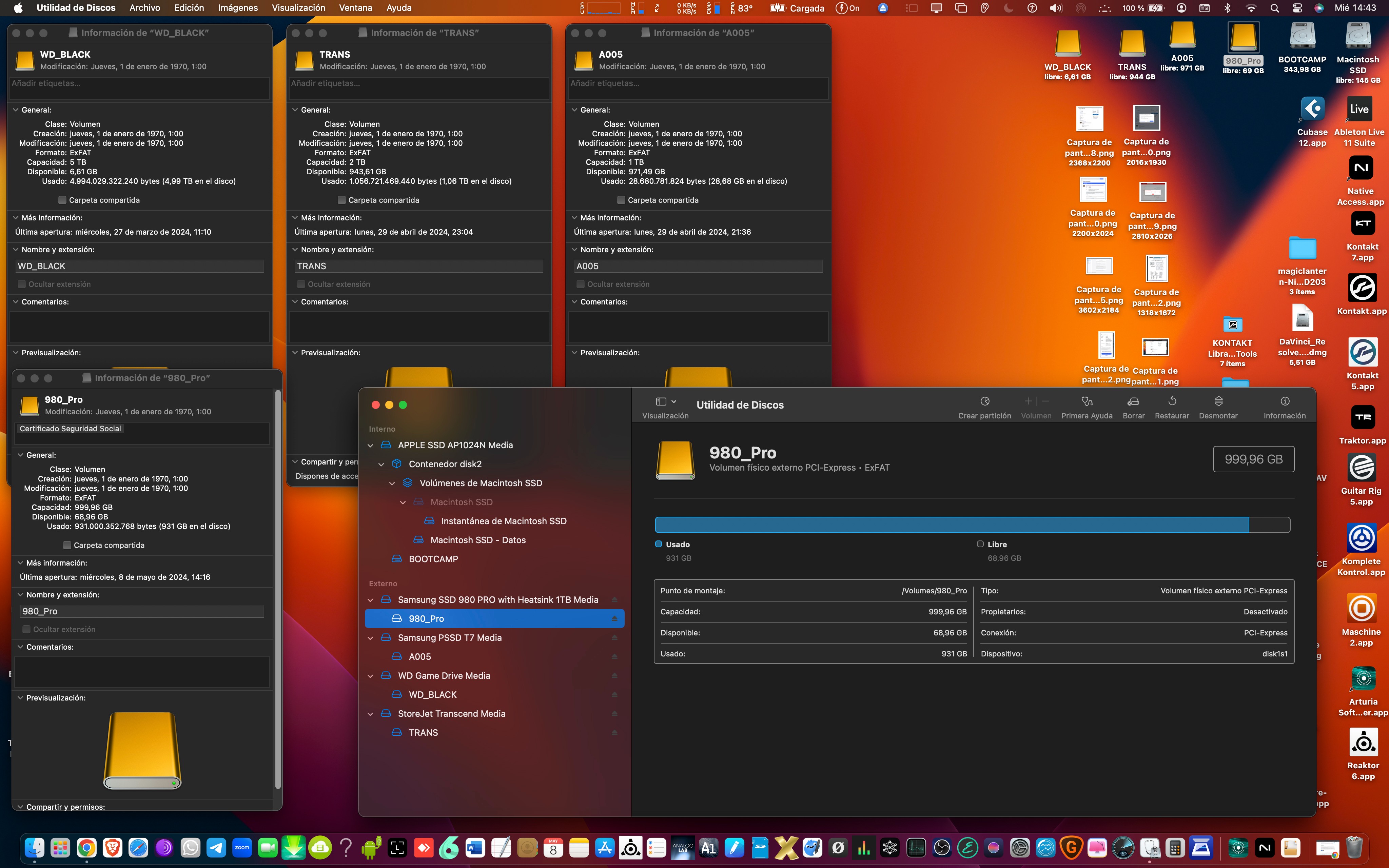The width and height of the screenshot is (1389, 868).
Task: Collapse General section in TRANS info
Action: click(x=295, y=110)
